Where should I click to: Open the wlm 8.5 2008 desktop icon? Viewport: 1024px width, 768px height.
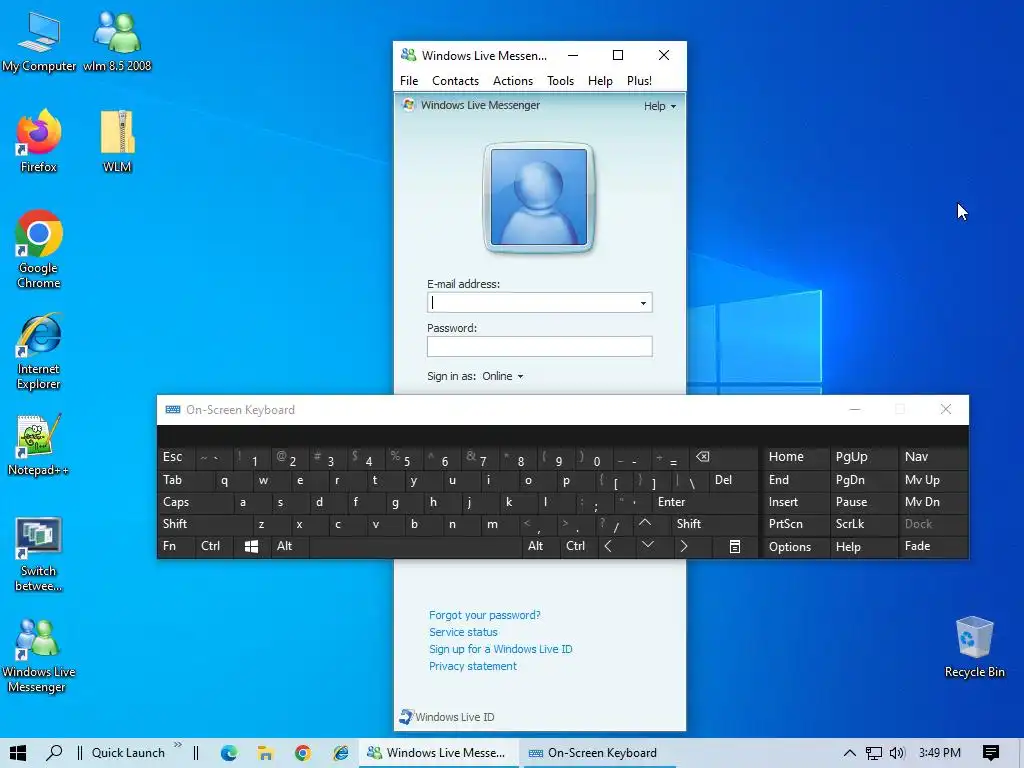point(117,40)
